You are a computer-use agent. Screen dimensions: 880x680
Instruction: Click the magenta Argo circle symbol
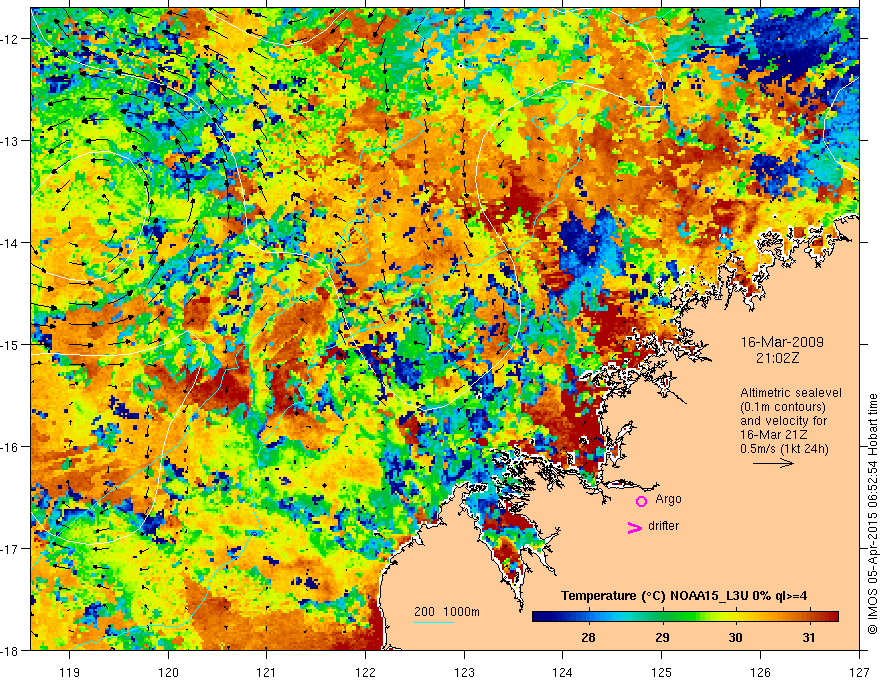click(x=641, y=501)
